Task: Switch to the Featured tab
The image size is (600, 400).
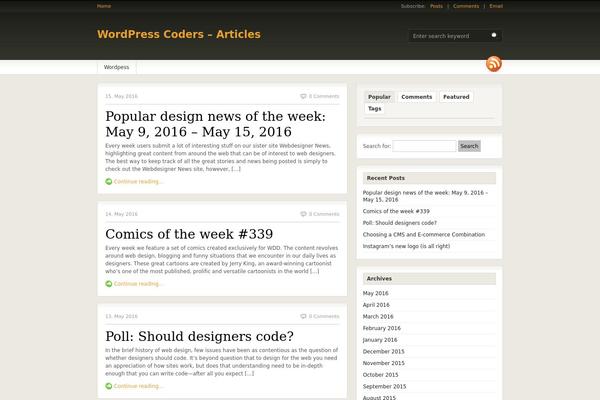Action: click(456, 97)
